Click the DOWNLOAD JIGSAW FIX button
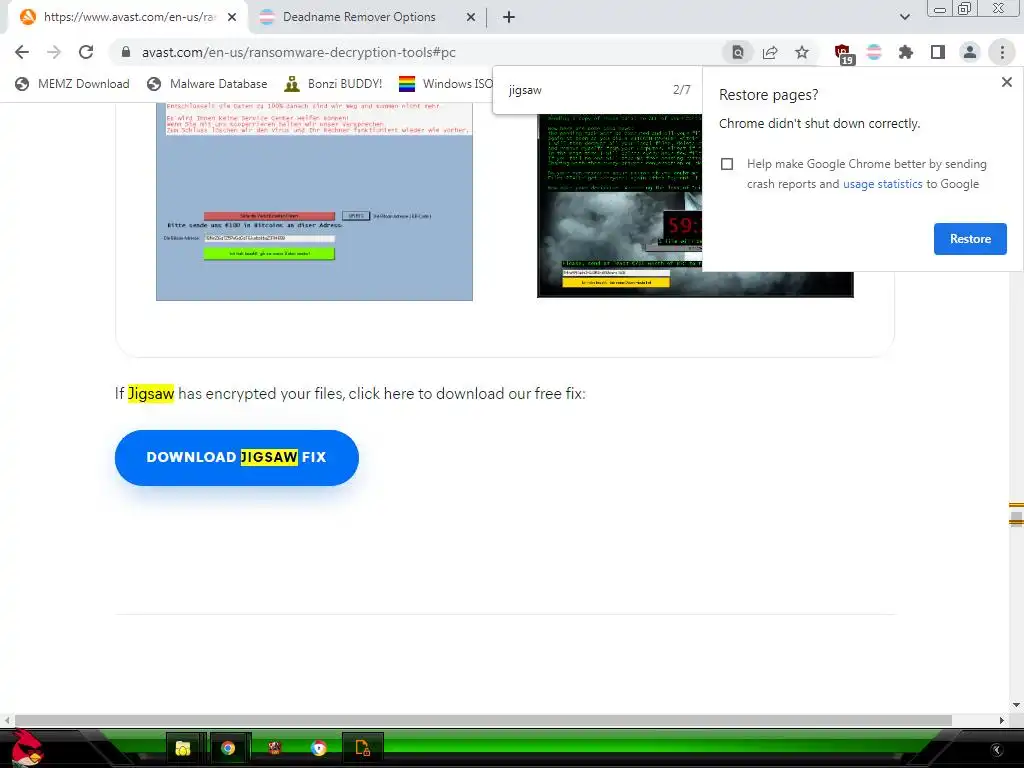The height and width of the screenshot is (768, 1024). coord(236,458)
